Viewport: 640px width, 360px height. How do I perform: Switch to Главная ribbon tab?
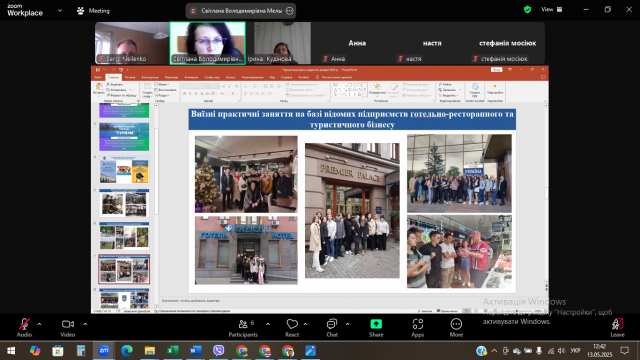[113, 77]
